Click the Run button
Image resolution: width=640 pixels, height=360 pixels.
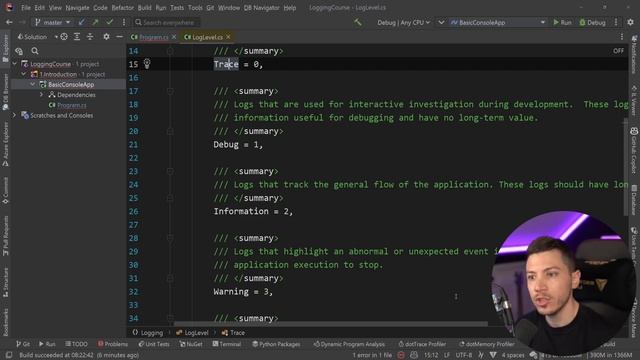tap(562, 22)
